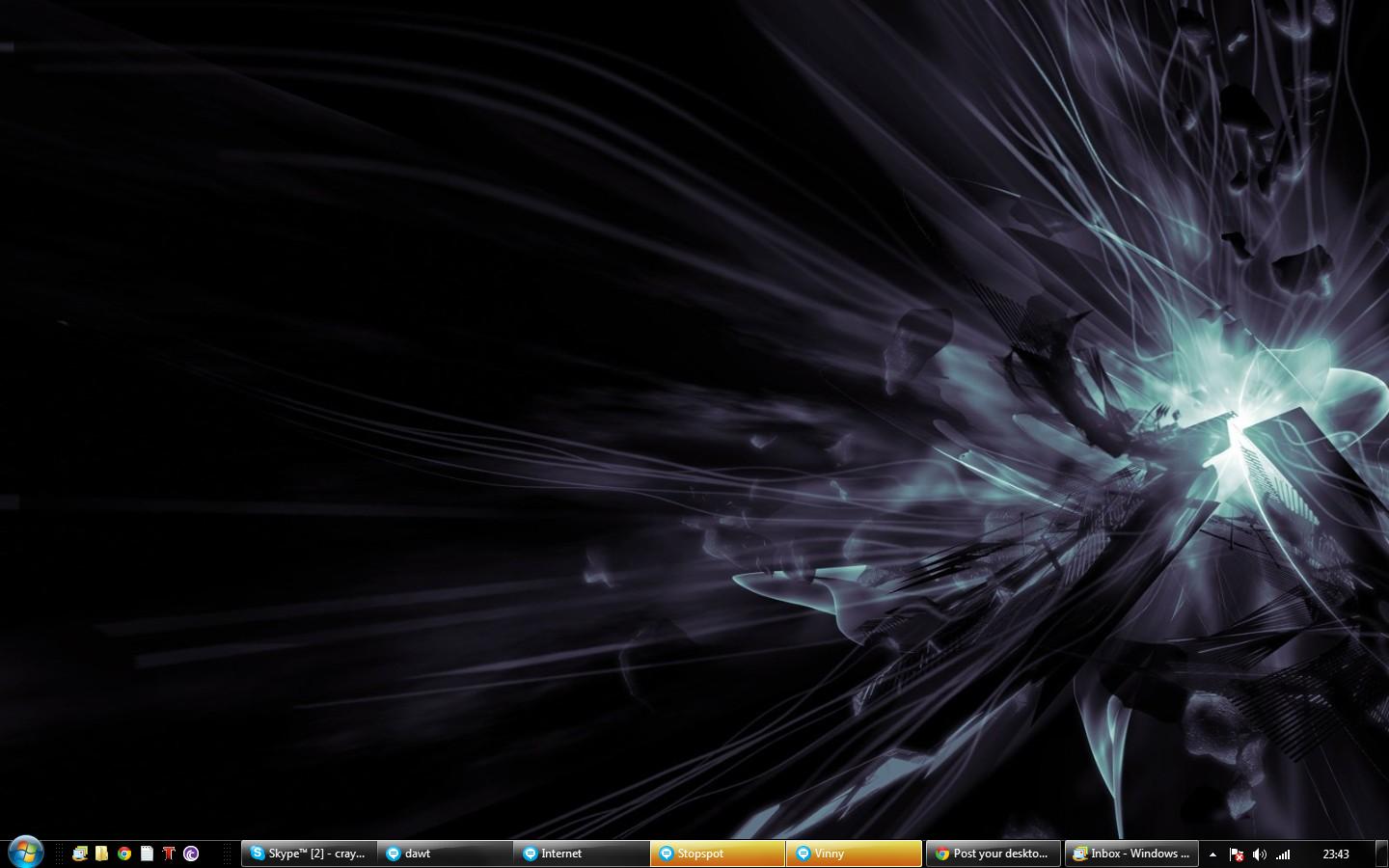Switch to the Skype main window

[x=309, y=854]
